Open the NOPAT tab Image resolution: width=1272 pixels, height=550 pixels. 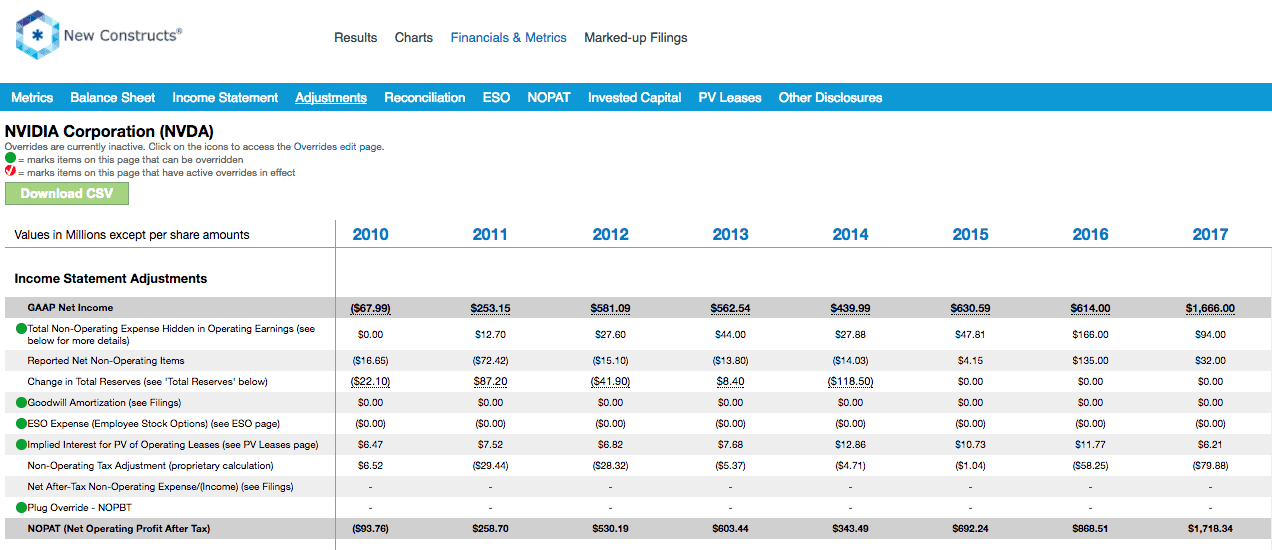click(x=549, y=98)
